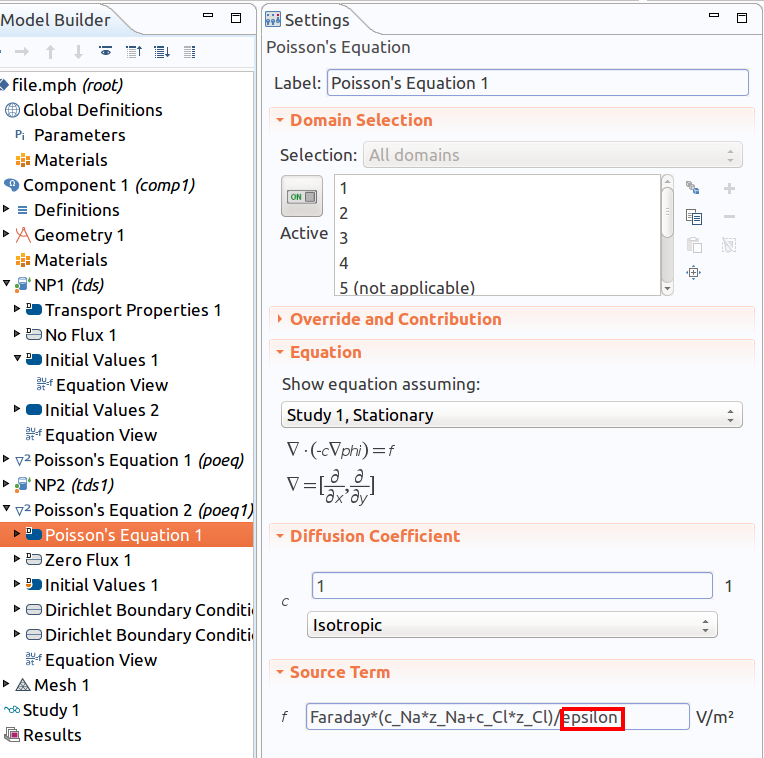This screenshot has width=764, height=758.
Task: Click the Collapse All icon in Model Builder toolbar
Action: (x=133, y=51)
